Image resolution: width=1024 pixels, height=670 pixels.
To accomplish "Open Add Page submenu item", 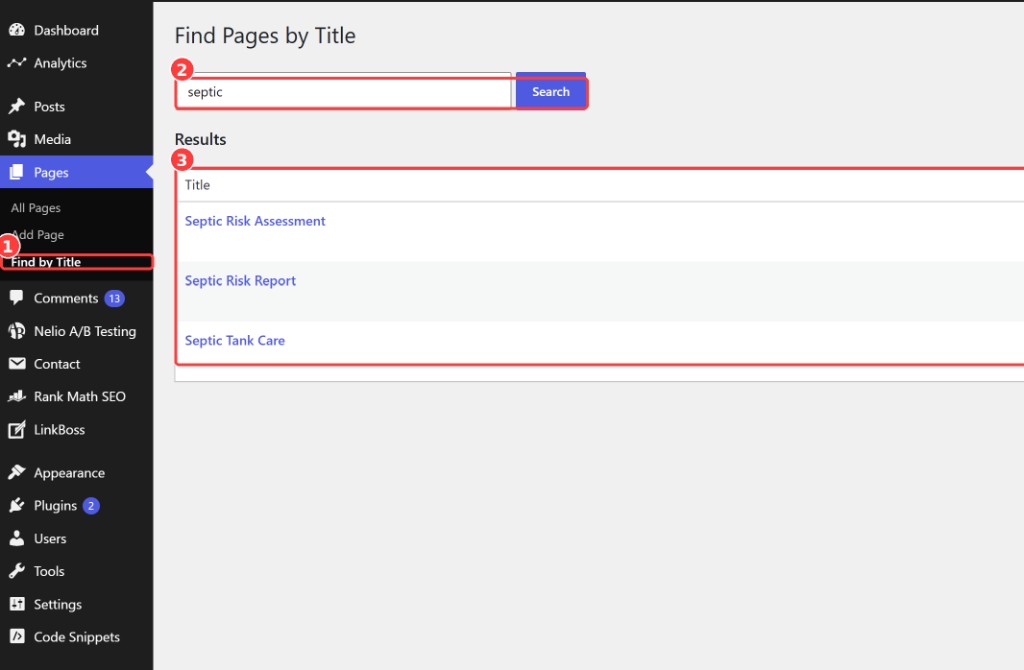I will click(x=37, y=234).
